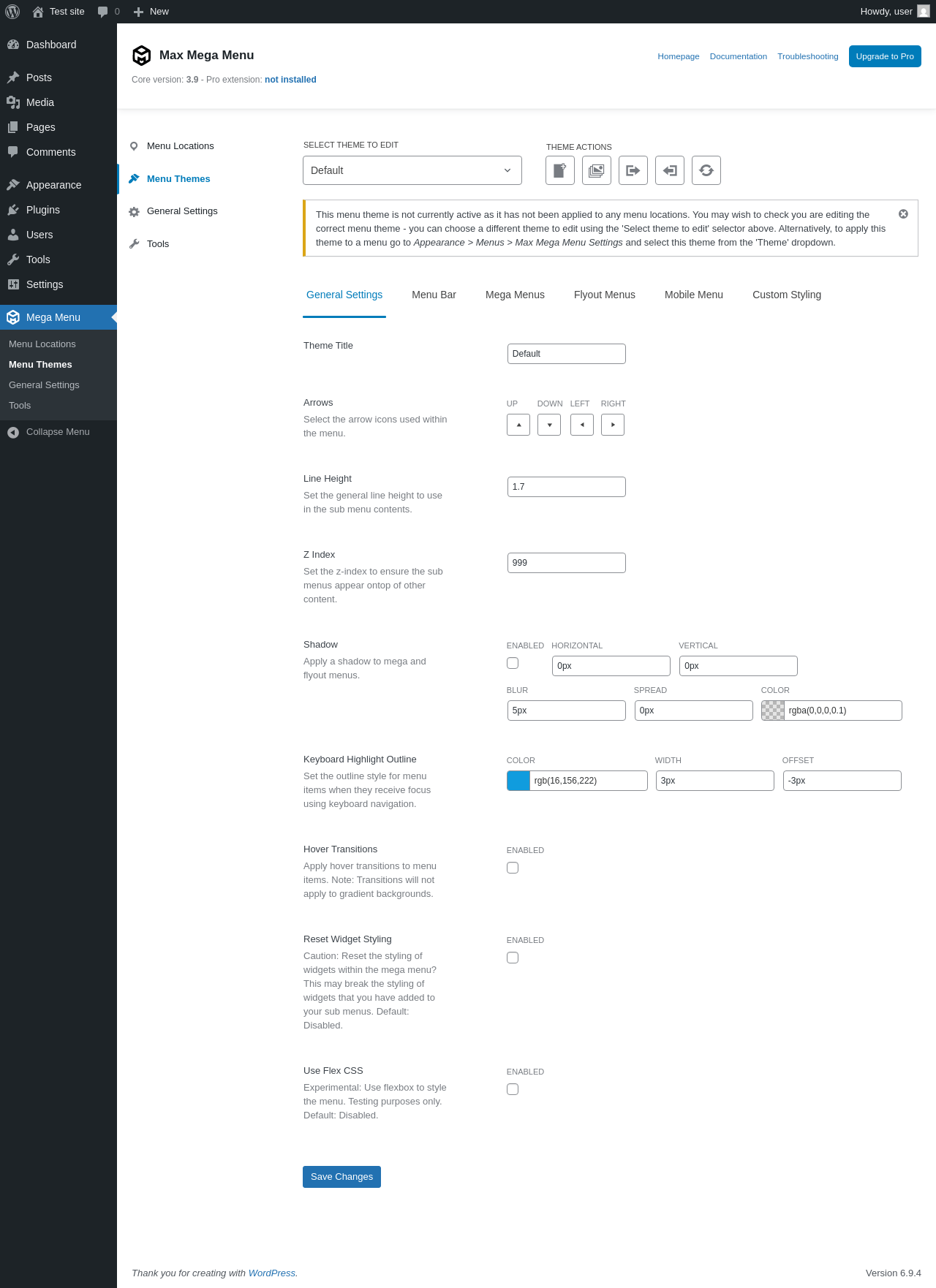Focus the Theme Title input field
This screenshot has width=936, height=1288.
click(567, 354)
